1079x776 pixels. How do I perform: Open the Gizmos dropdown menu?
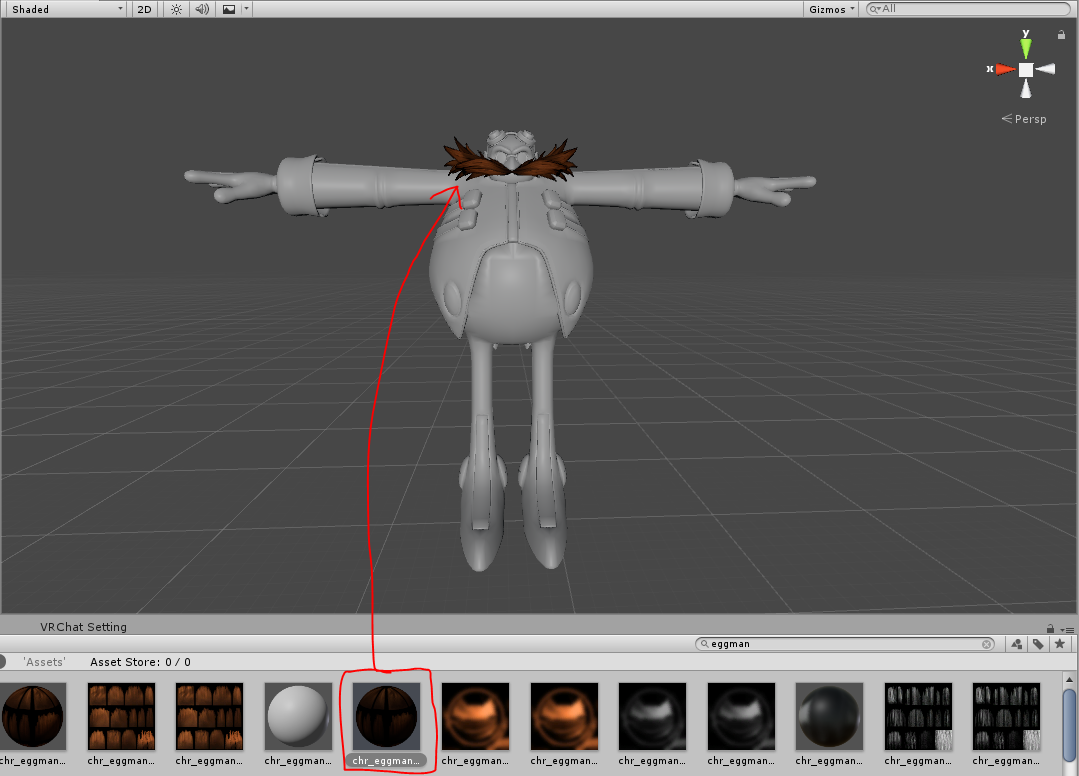831,9
